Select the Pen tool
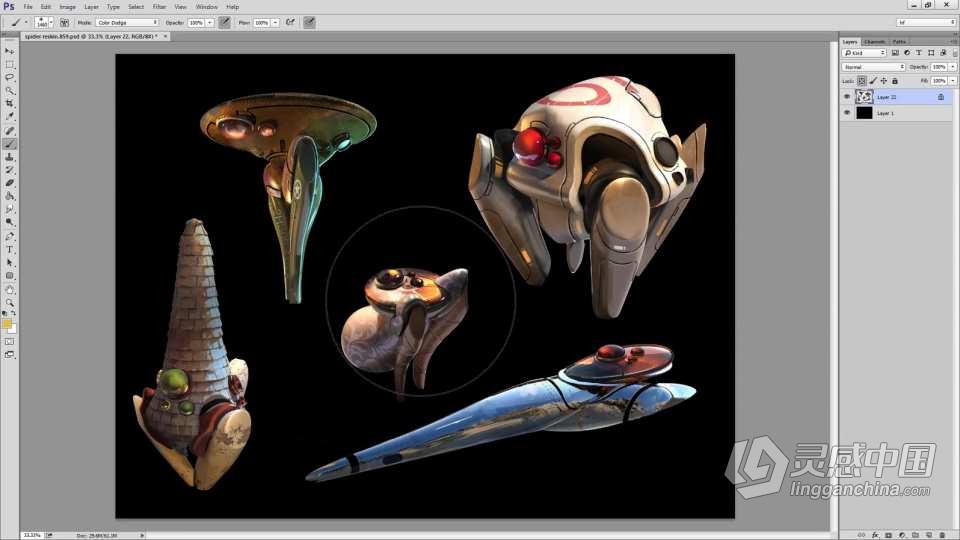The width and height of the screenshot is (960, 540). 9,236
